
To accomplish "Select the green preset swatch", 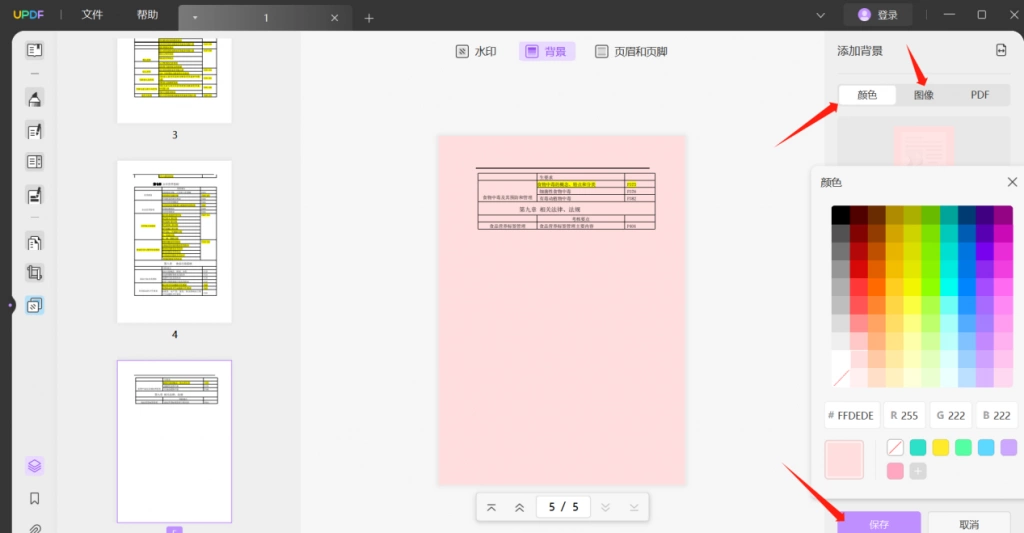I will (x=963, y=447).
